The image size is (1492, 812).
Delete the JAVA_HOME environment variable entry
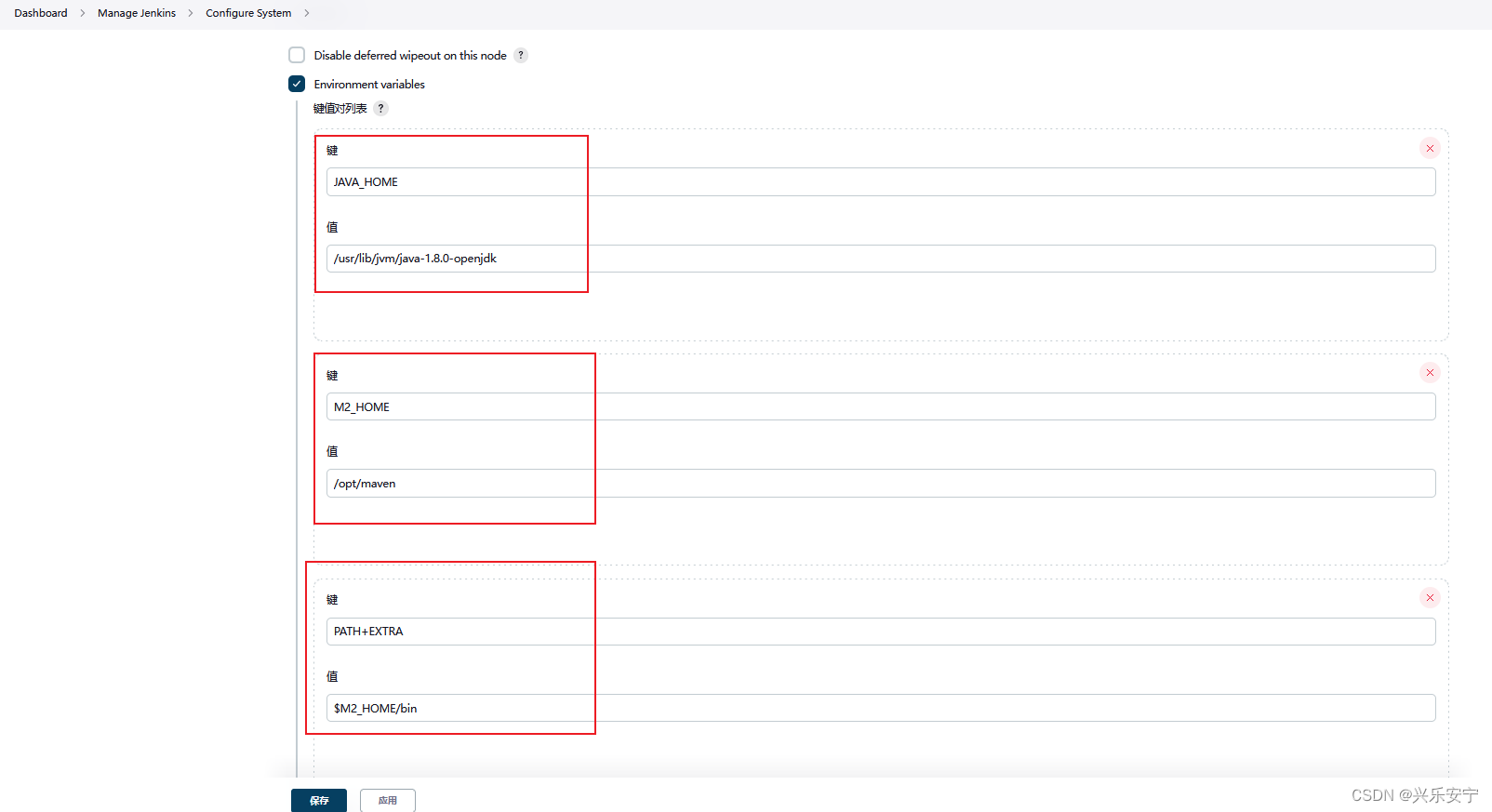pos(1430,148)
